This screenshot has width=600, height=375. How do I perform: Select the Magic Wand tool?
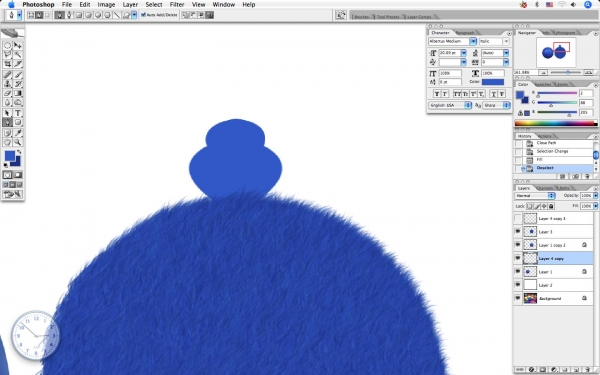[18, 55]
